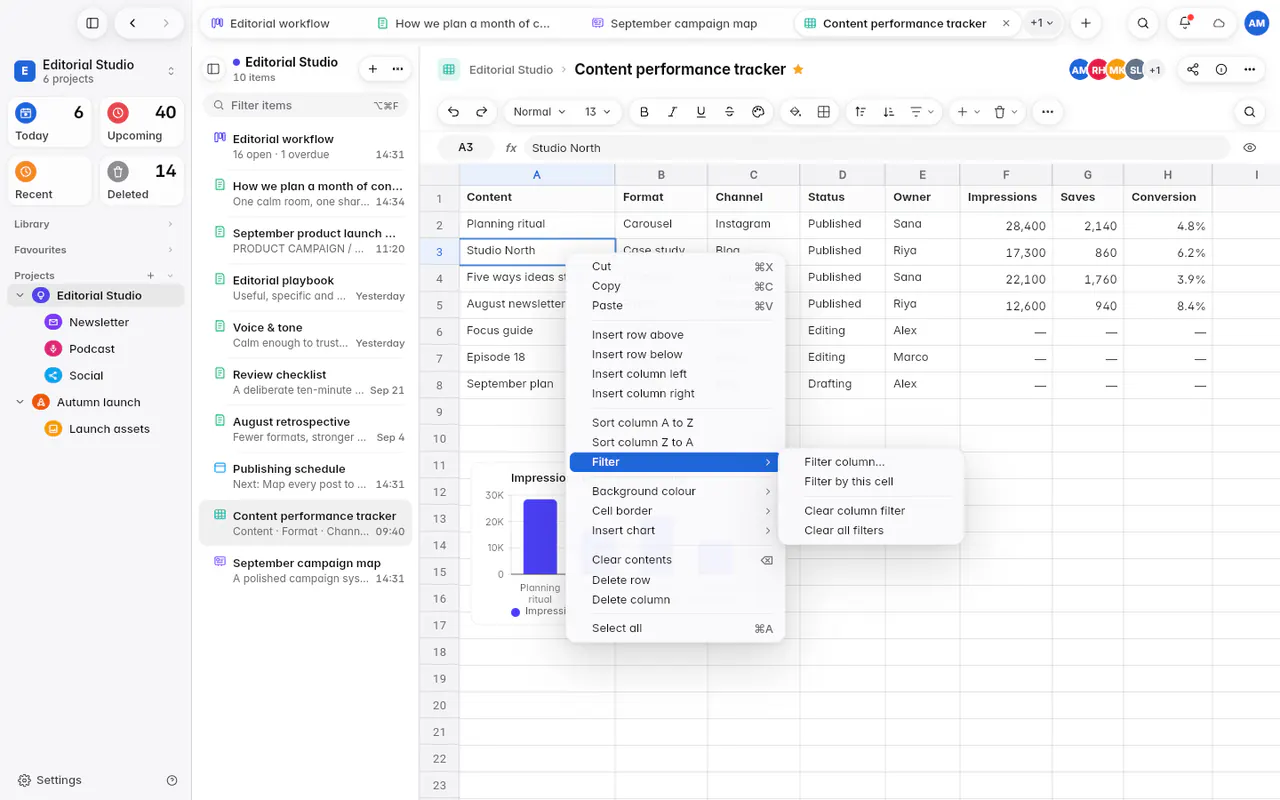Click the Undo arrow in the toolbar
The image size is (1280, 800).
[454, 112]
